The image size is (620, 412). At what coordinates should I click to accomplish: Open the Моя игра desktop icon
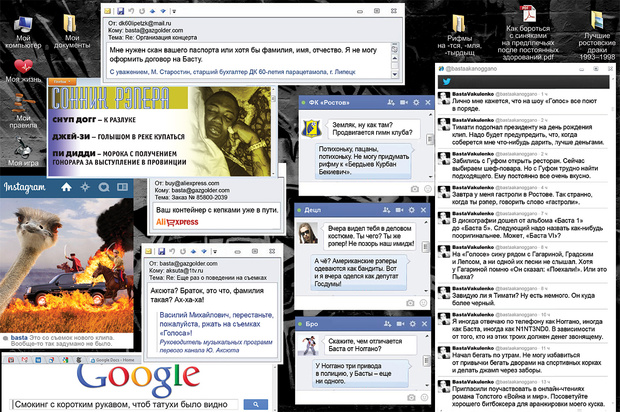(x=23, y=151)
